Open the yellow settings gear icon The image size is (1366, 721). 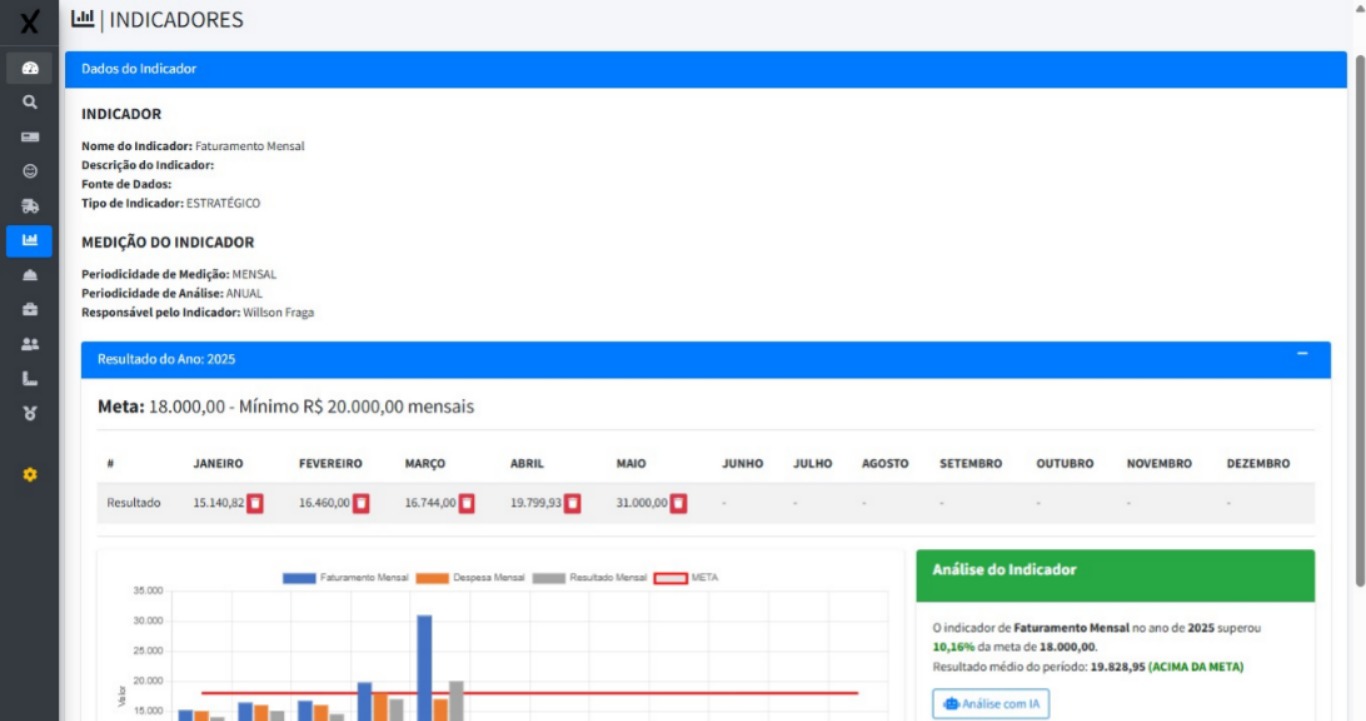pyautogui.click(x=29, y=475)
